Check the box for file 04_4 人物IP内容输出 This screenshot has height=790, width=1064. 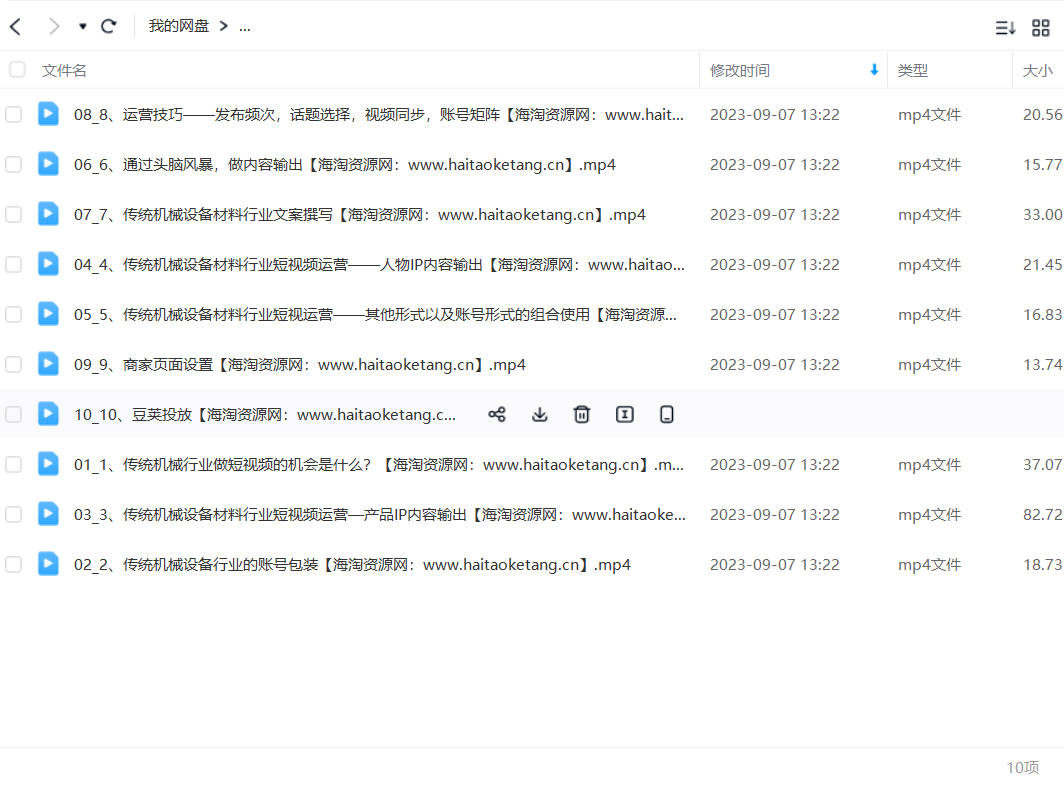coord(14,264)
